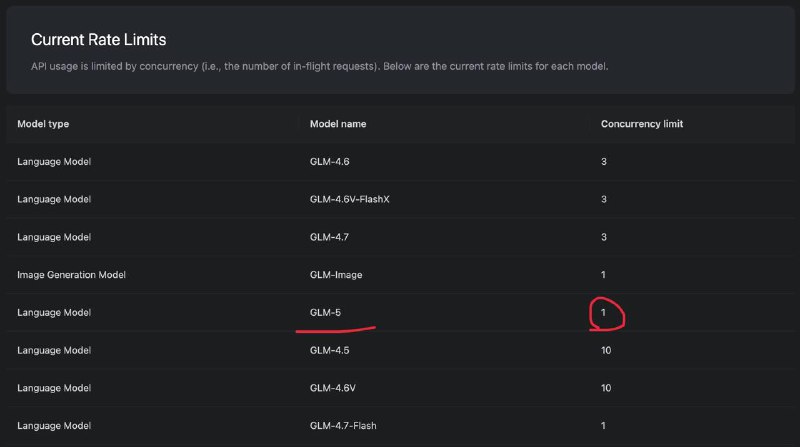Click the concurrency limit value for GLM-4.5

coord(606,350)
